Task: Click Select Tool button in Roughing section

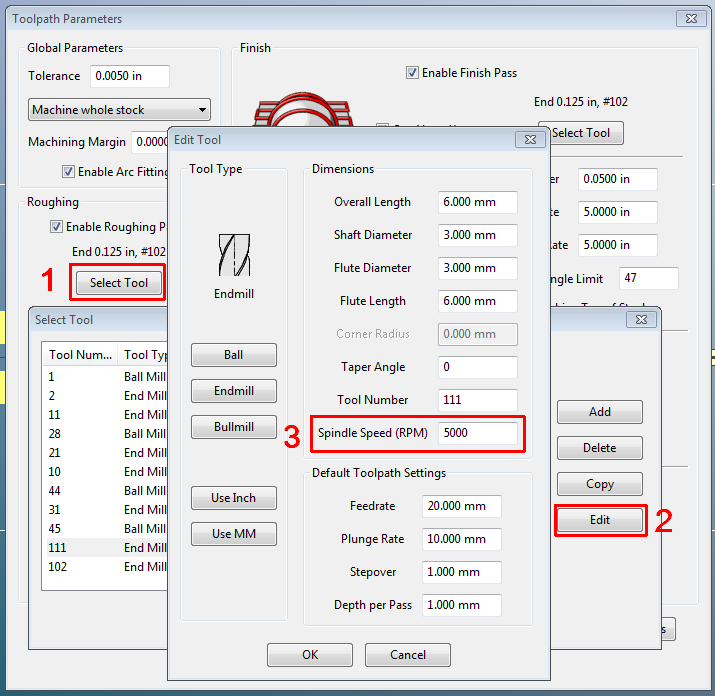Action: [119, 283]
